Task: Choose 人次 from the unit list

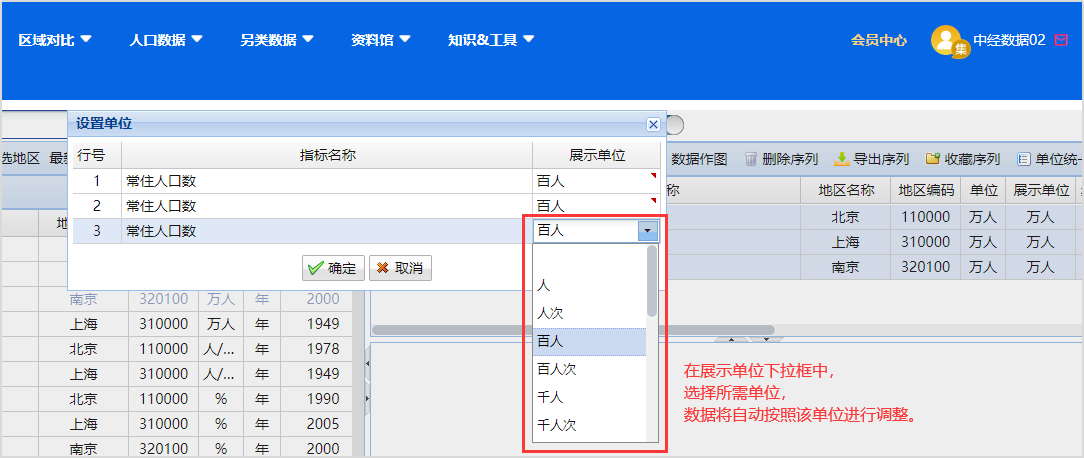Action: (551, 313)
